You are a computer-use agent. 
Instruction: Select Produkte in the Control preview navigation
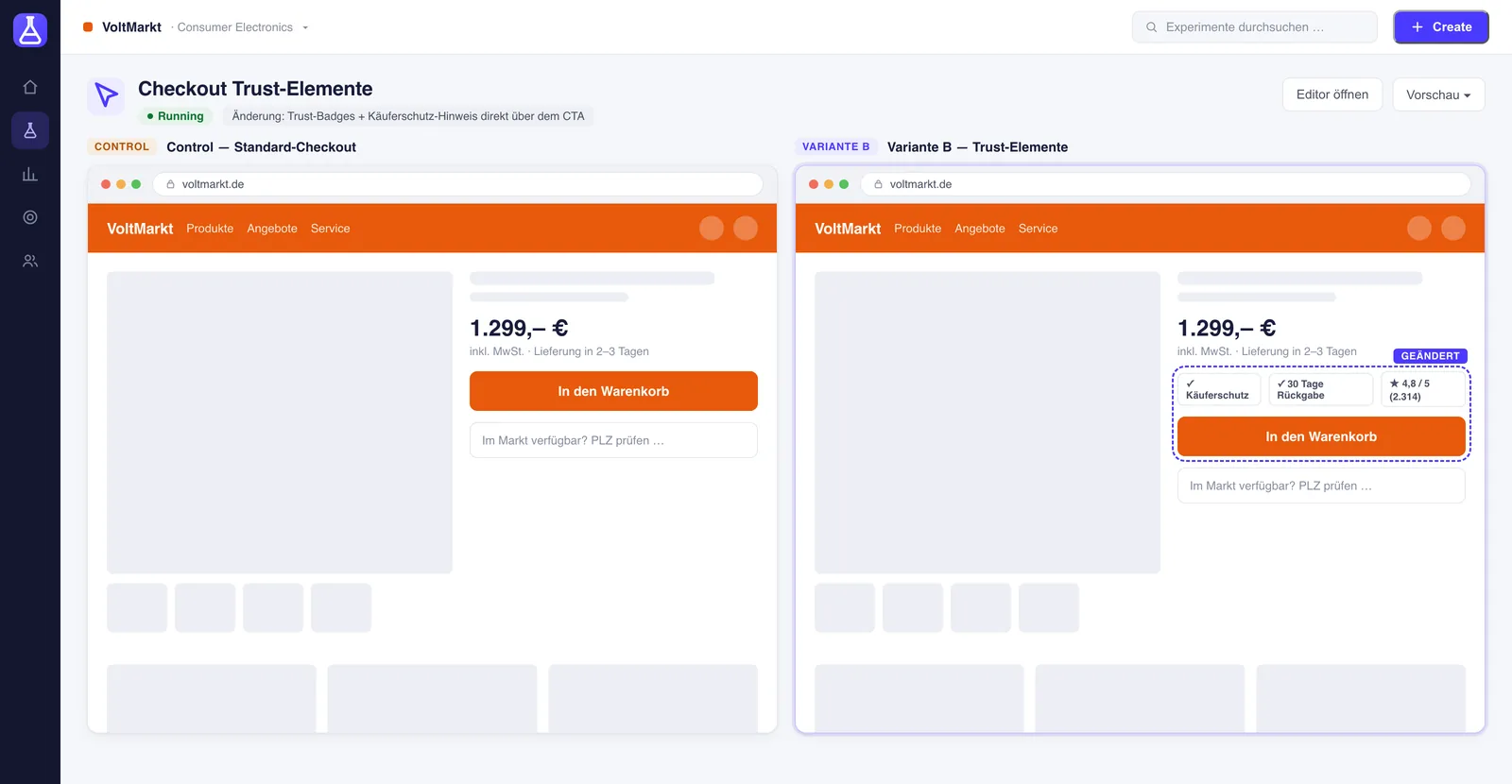coord(210,229)
